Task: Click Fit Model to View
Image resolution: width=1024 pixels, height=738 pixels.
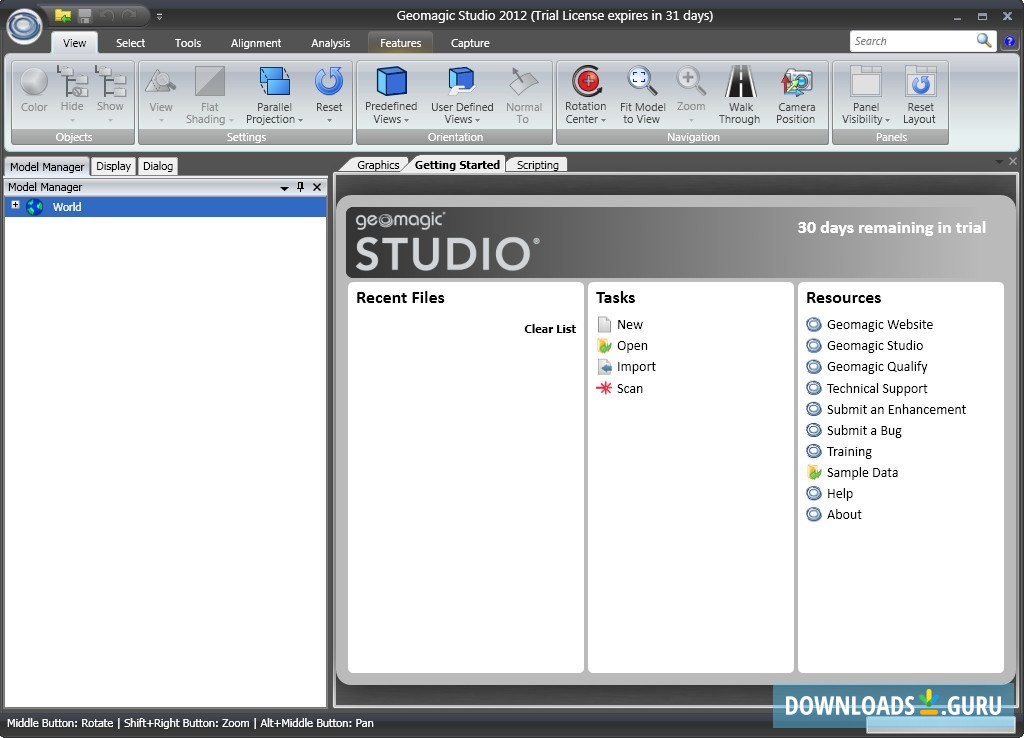Action: 642,95
